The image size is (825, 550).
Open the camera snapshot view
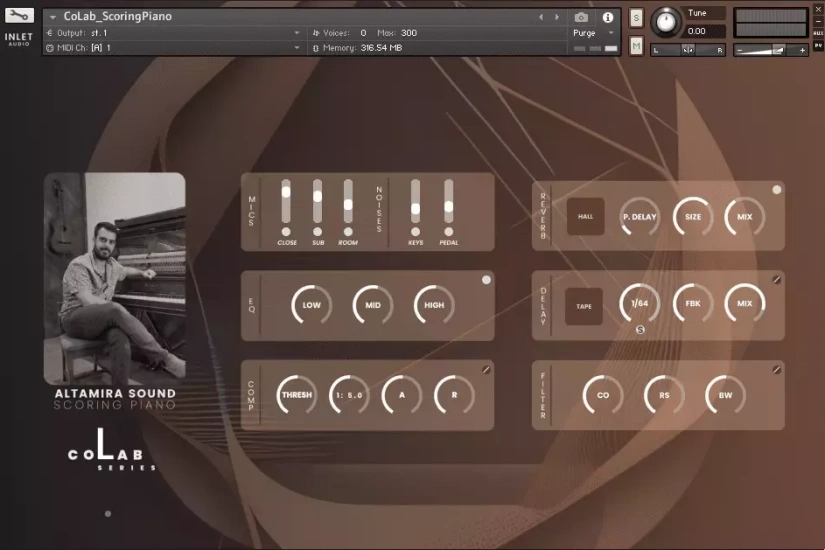pos(581,17)
